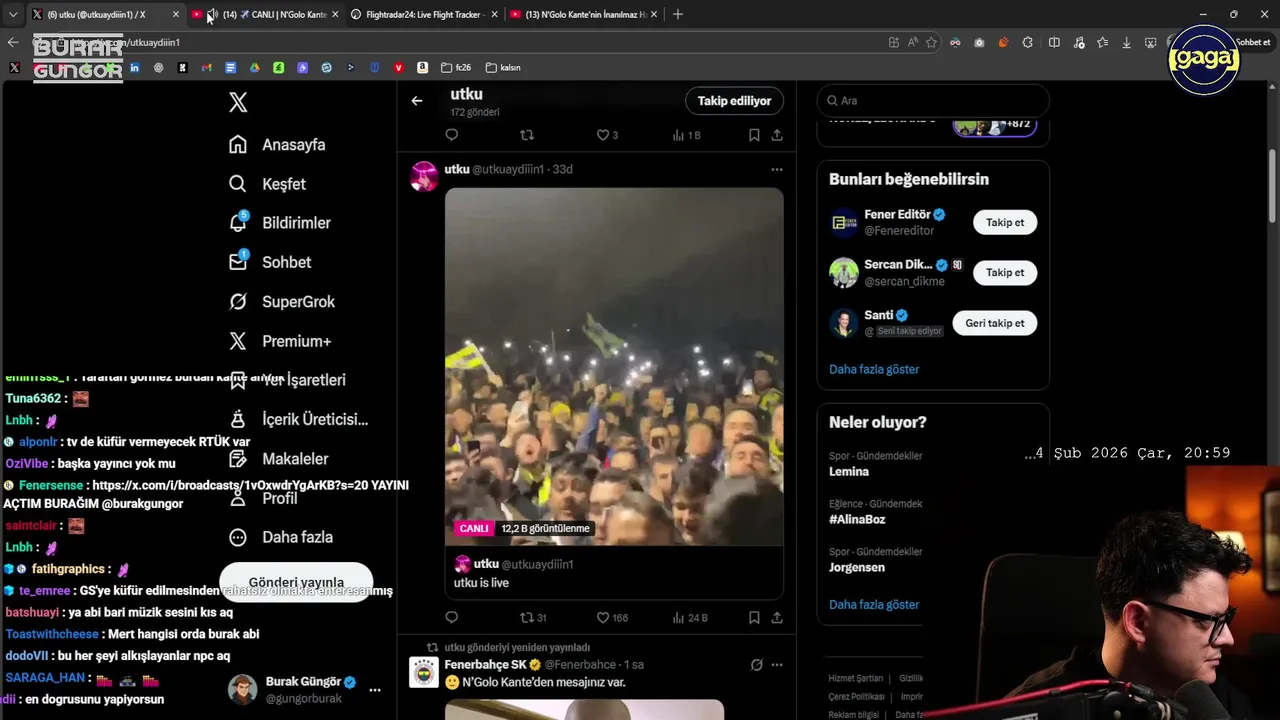Viewport: 1280px width, 720px height.
Task: View analytics showing 24 B views
Action: point(690,618)
